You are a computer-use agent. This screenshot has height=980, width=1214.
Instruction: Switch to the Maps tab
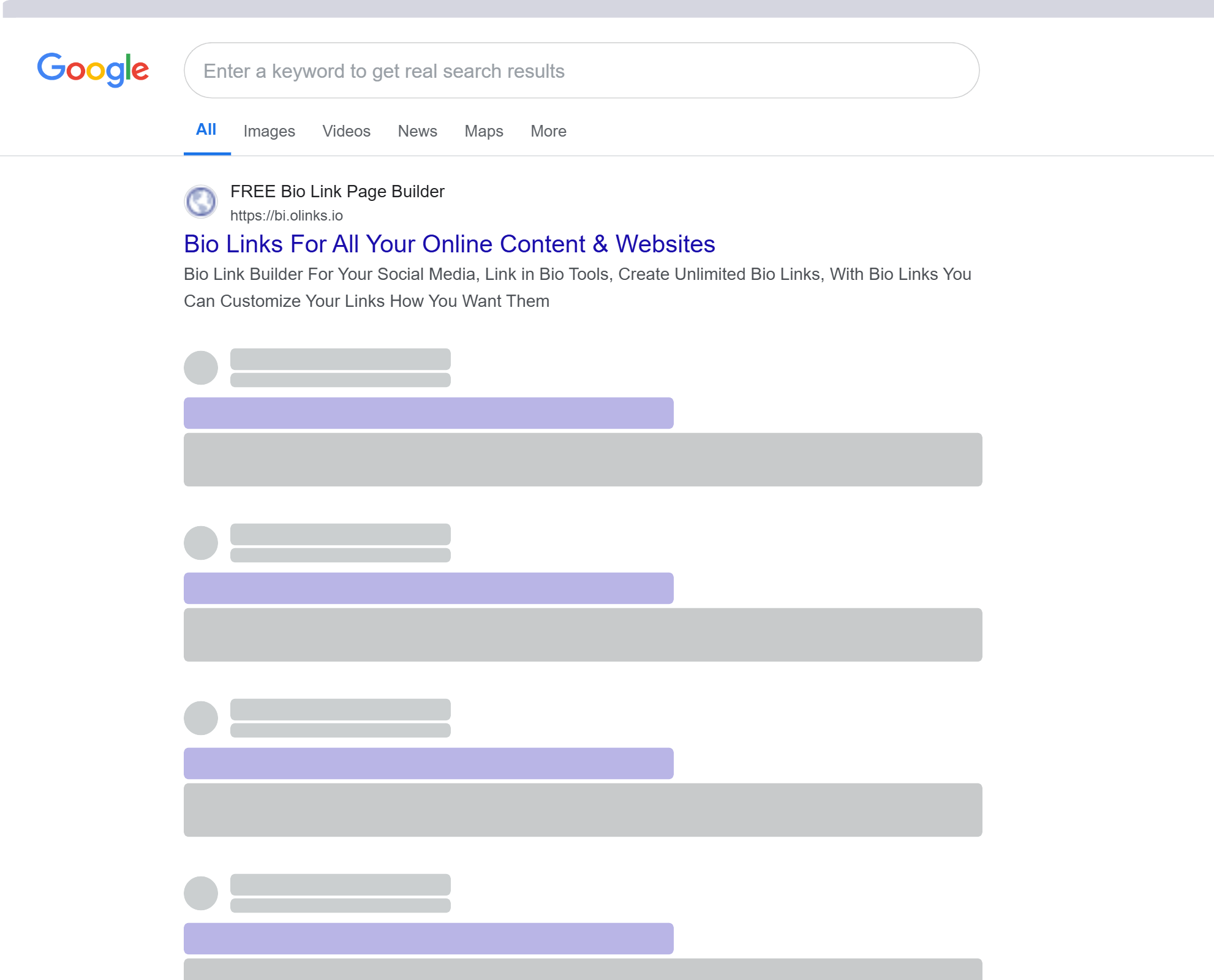[x=483, y=131]
